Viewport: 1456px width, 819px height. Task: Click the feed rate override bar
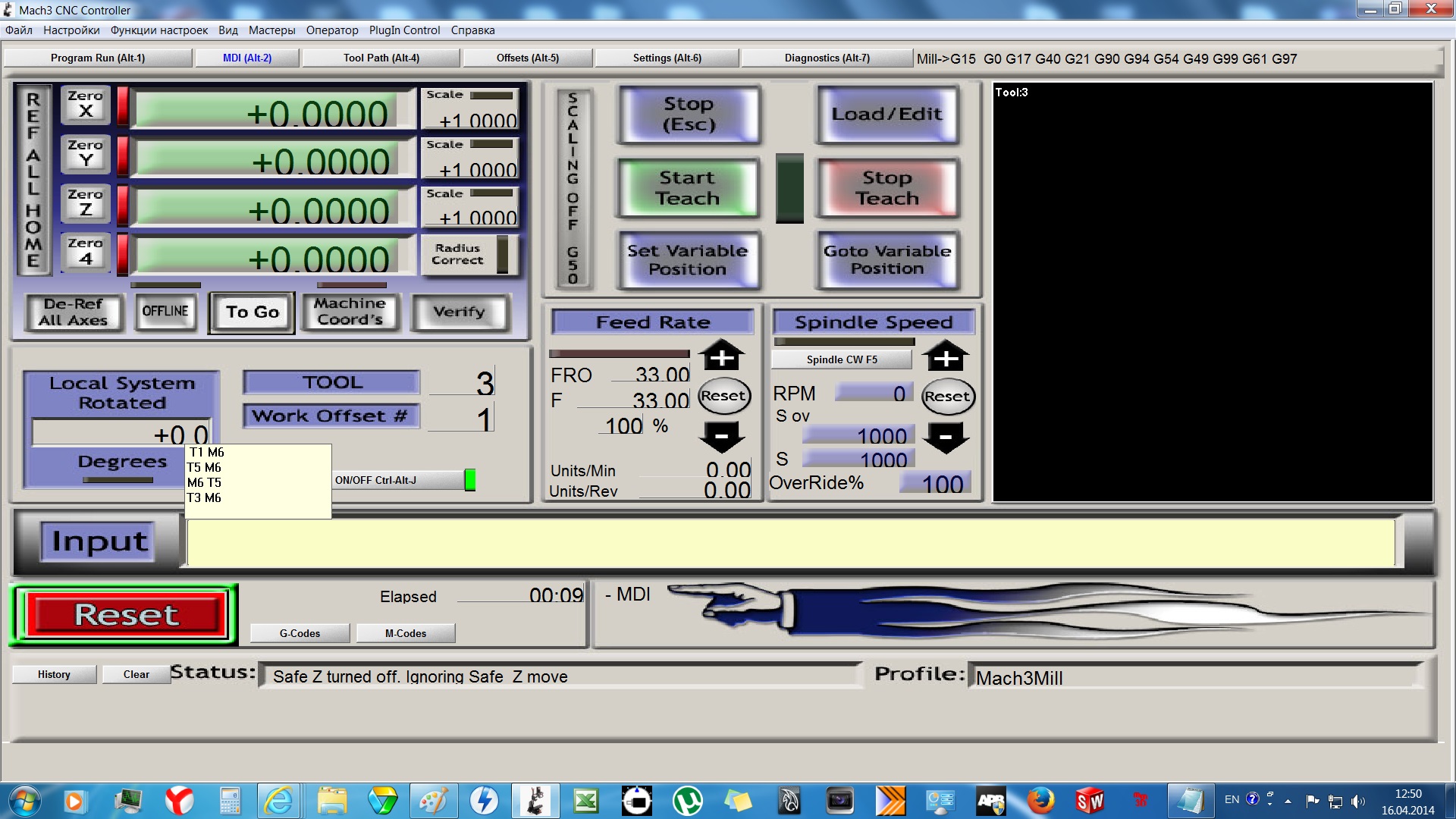(x=619, y=353)
